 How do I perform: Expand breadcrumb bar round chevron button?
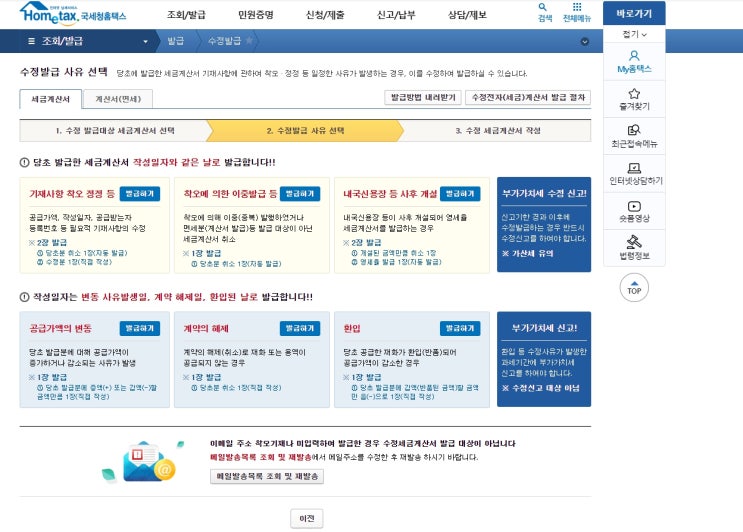(x=585, y=42)
